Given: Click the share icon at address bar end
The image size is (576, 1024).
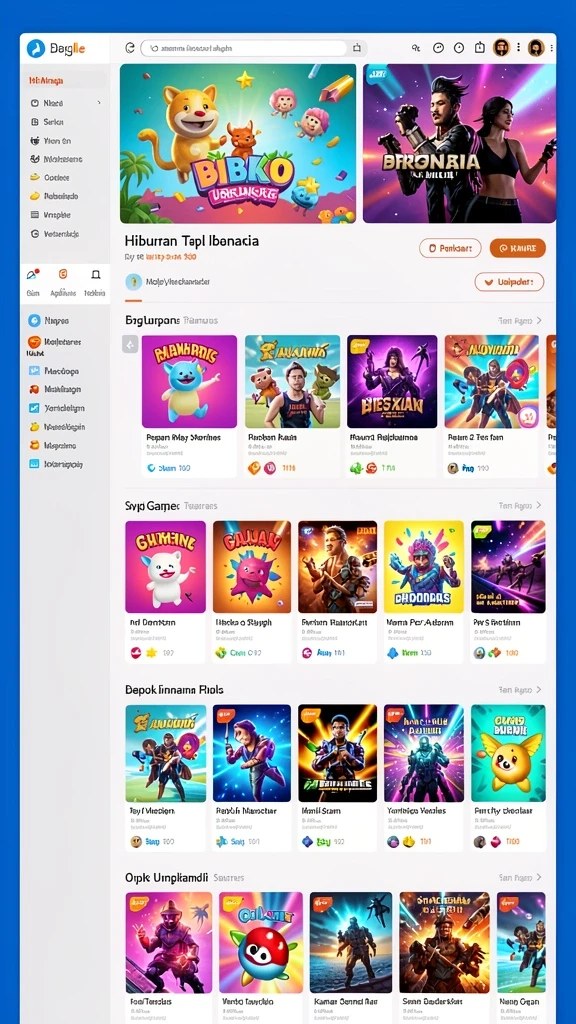Looking at the screenshot, I should (357, 48).
